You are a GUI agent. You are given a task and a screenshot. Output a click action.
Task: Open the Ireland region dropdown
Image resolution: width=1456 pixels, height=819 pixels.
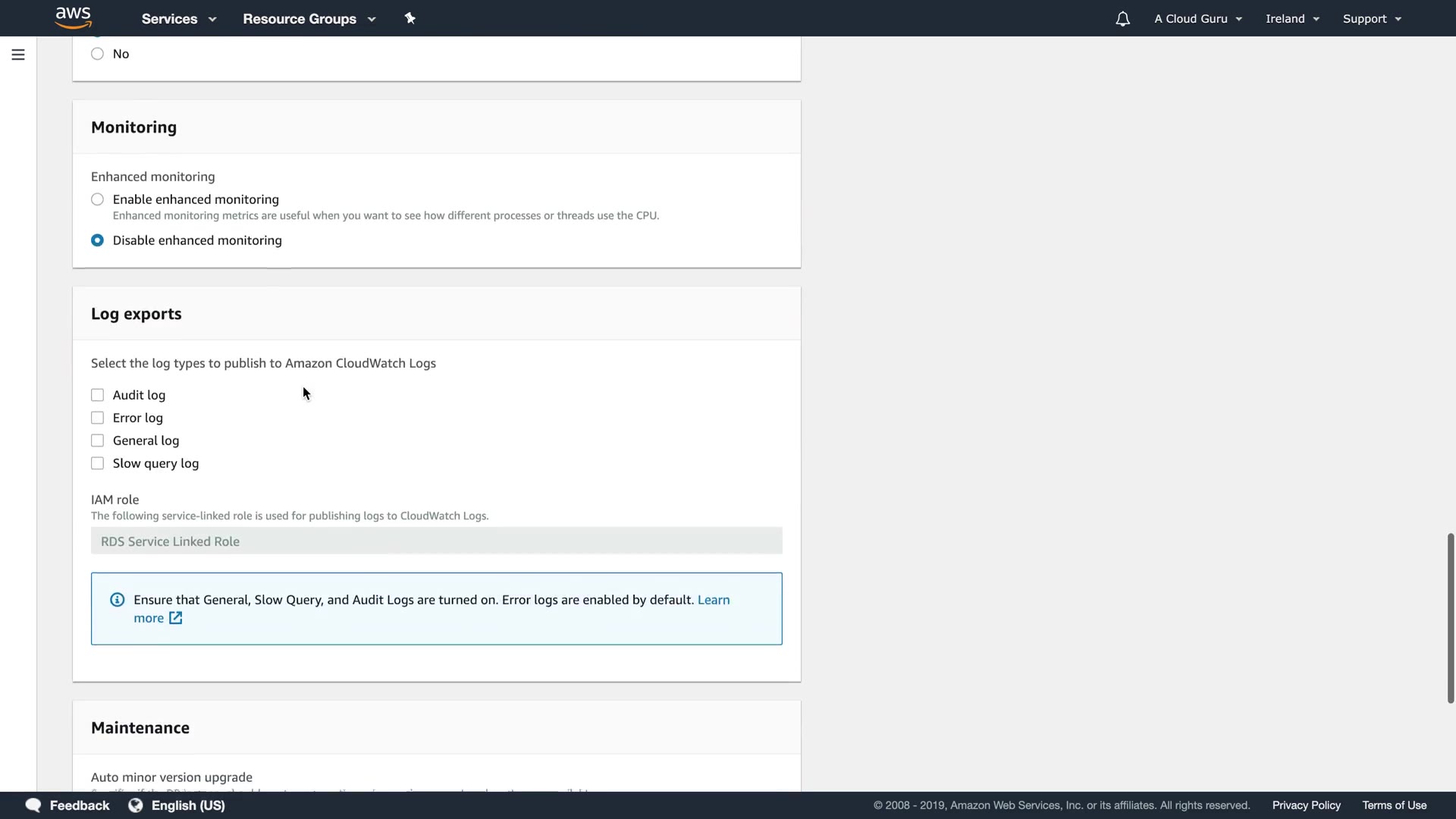1292,19
